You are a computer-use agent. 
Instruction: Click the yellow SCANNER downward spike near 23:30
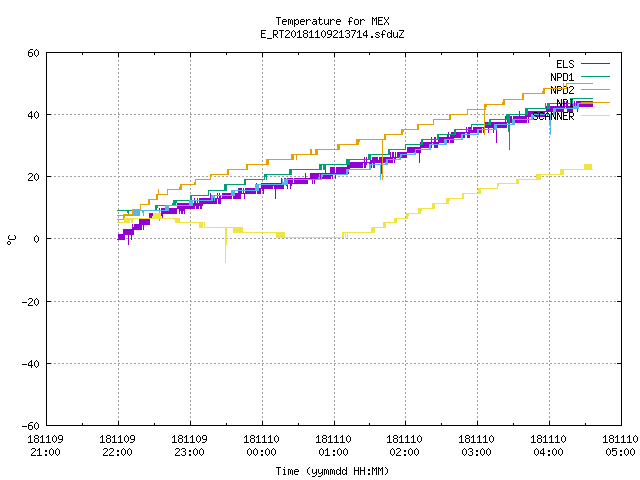(225, 245)
